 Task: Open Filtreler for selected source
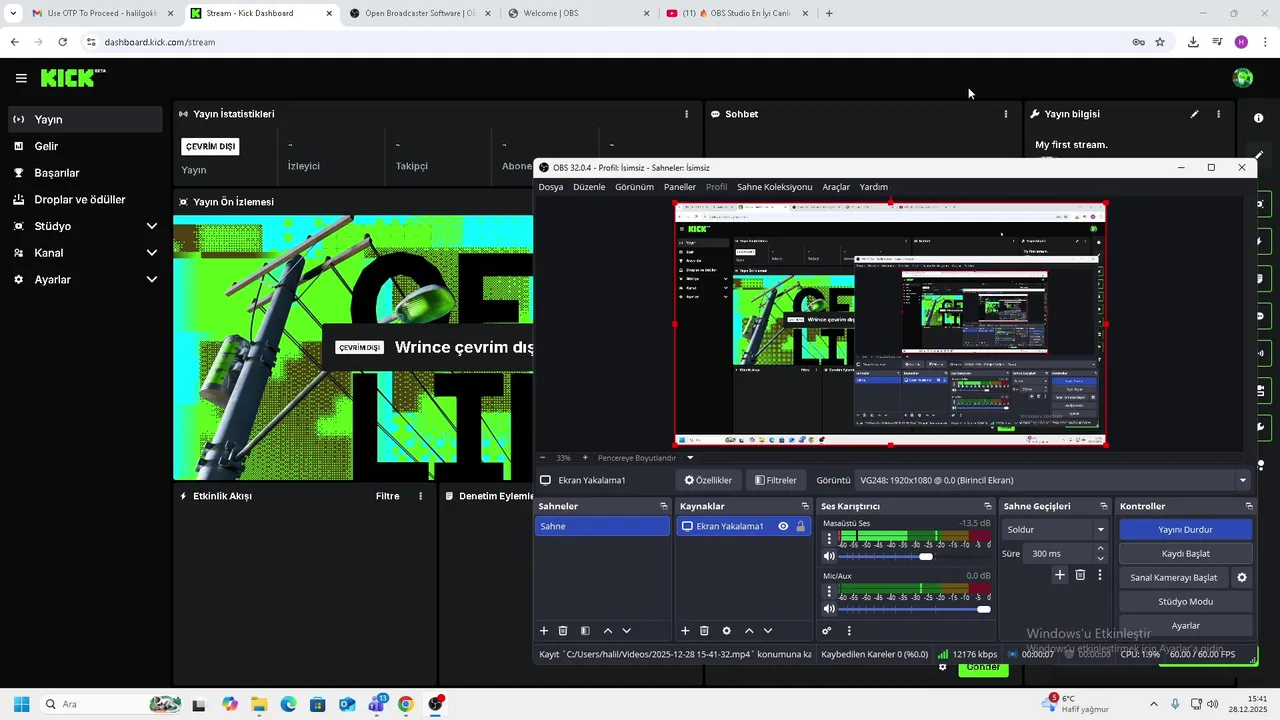pos(776,480)
